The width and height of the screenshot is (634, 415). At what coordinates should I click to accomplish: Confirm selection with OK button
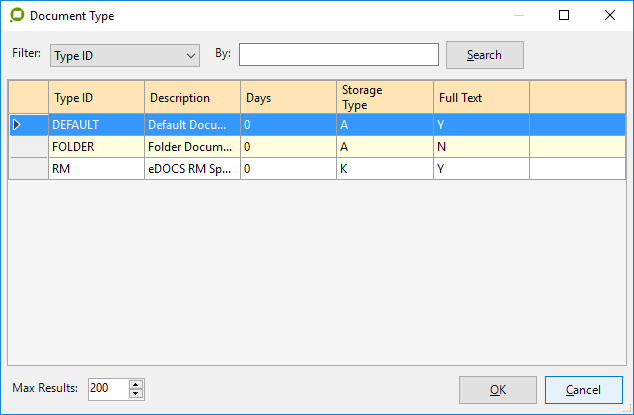click(496, 390)
